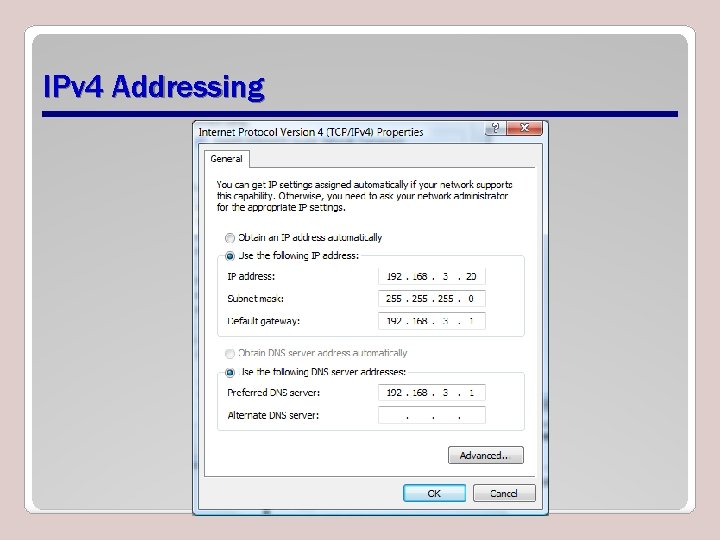Click the Alternate DNS server label
720x540 pixels.
point(273,416)
